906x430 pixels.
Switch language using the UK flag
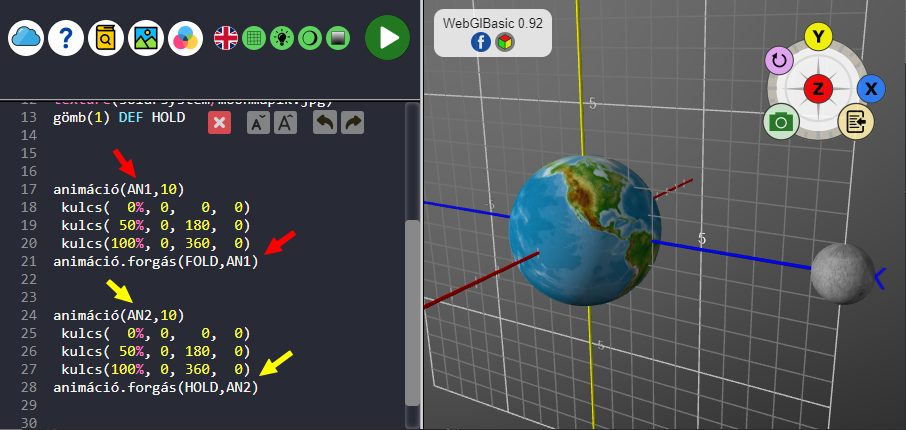point(226,38)
